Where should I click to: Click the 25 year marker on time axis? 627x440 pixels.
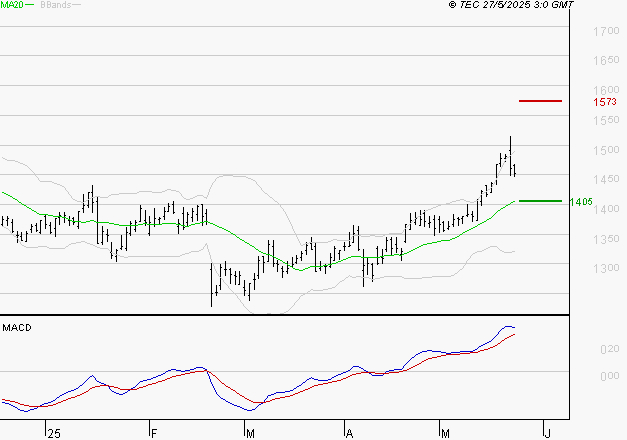point(54,433)
